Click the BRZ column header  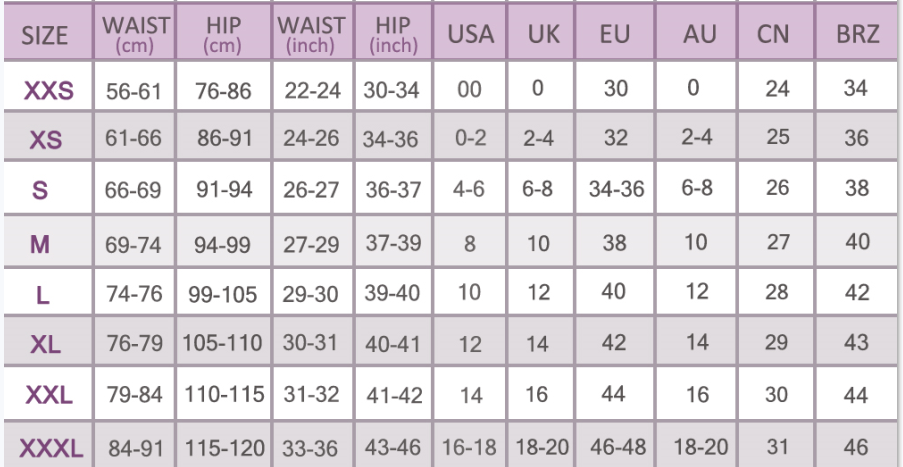tap(855, 38)
